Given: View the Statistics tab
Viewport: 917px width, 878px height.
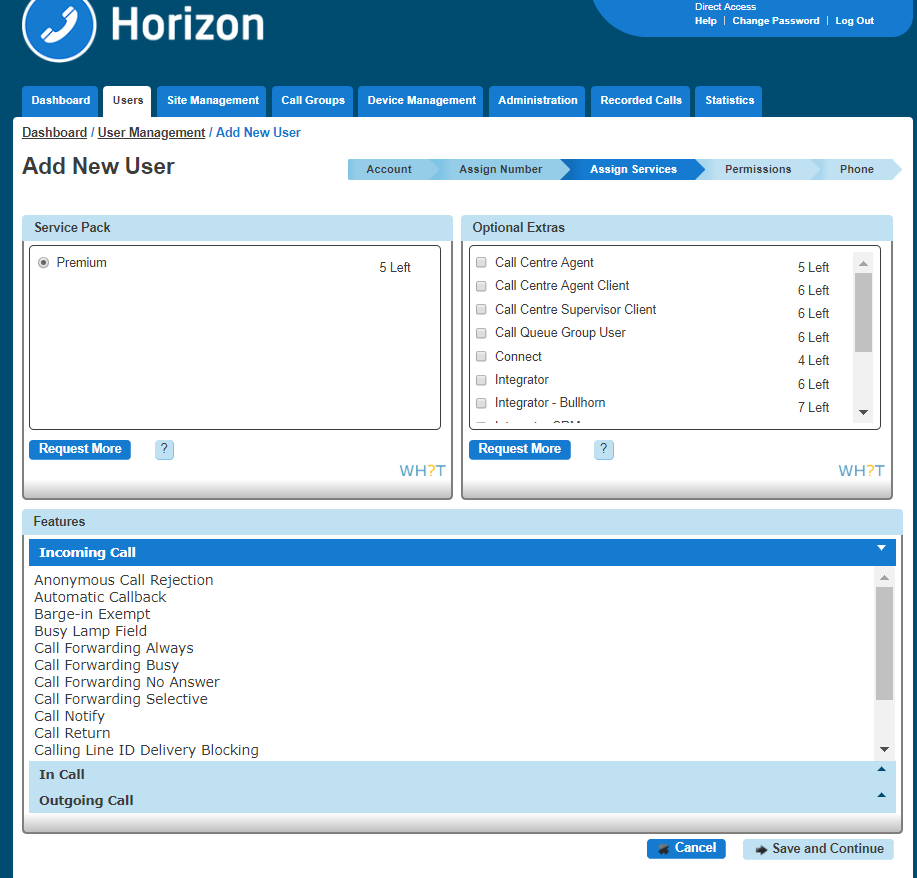Looking at the screenshot, I should click(x=729, y=101).
